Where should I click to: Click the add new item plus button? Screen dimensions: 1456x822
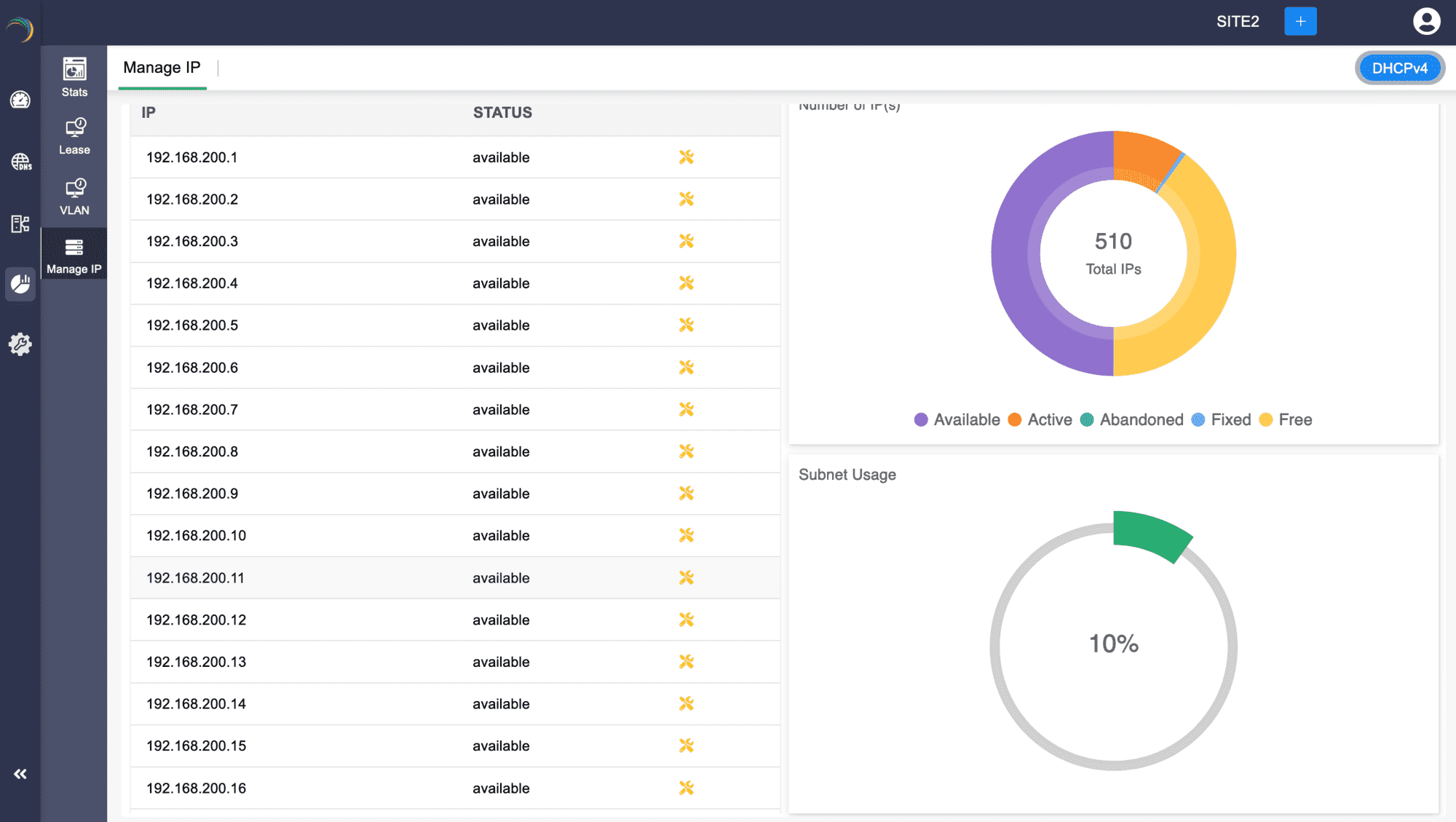[x=1301, y=22]
